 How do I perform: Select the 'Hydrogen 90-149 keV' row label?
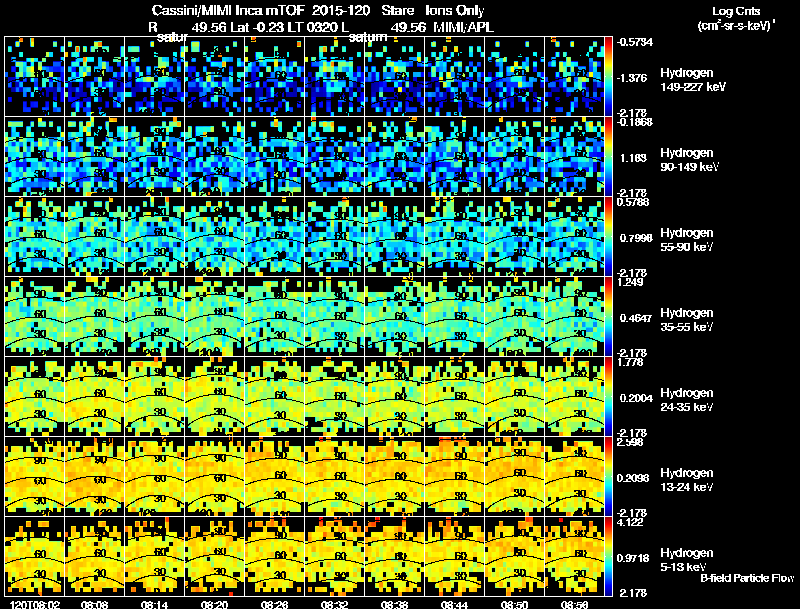pyautogui.click(x=689, y=160)
